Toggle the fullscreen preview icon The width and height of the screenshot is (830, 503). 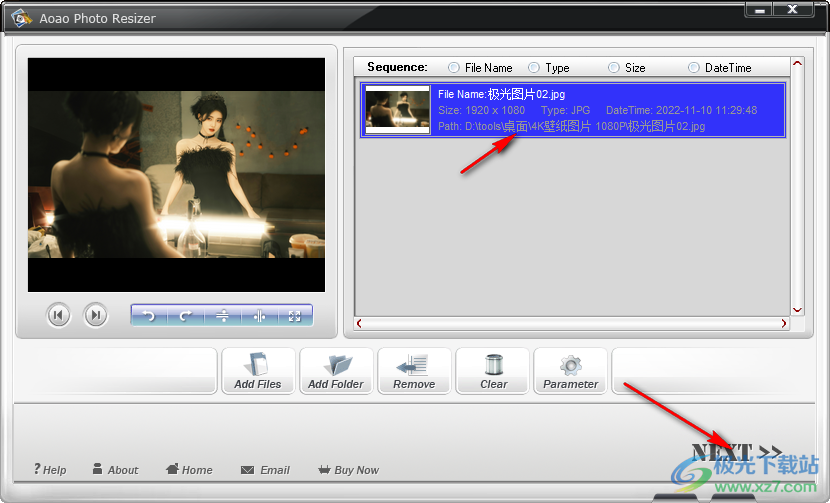click(x=295, y=316)
